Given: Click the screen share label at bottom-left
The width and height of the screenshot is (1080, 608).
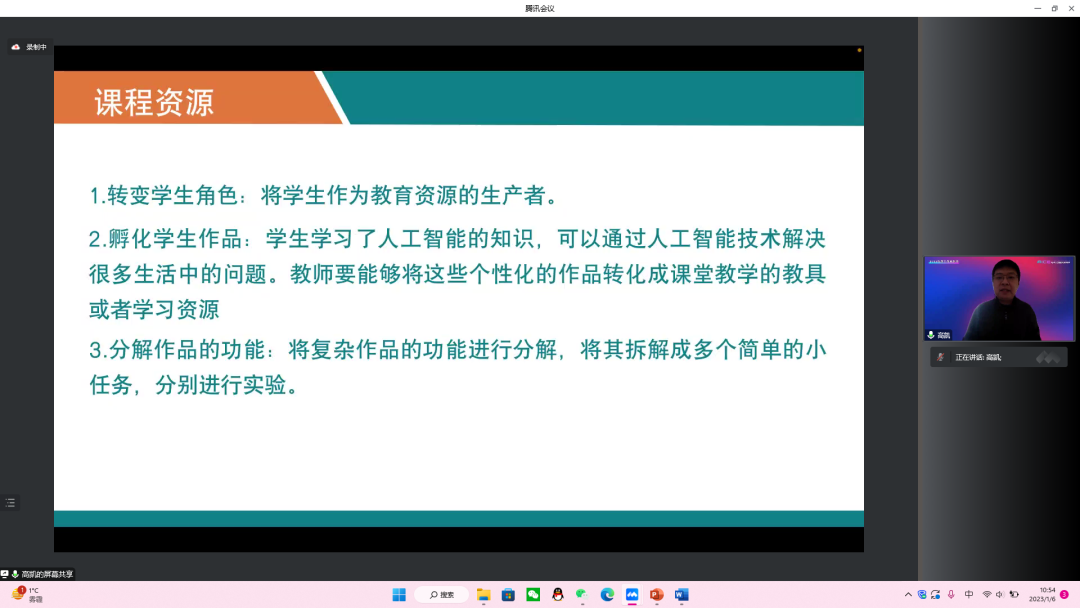Looking at the screenshot, I should [x=41, y=574].
